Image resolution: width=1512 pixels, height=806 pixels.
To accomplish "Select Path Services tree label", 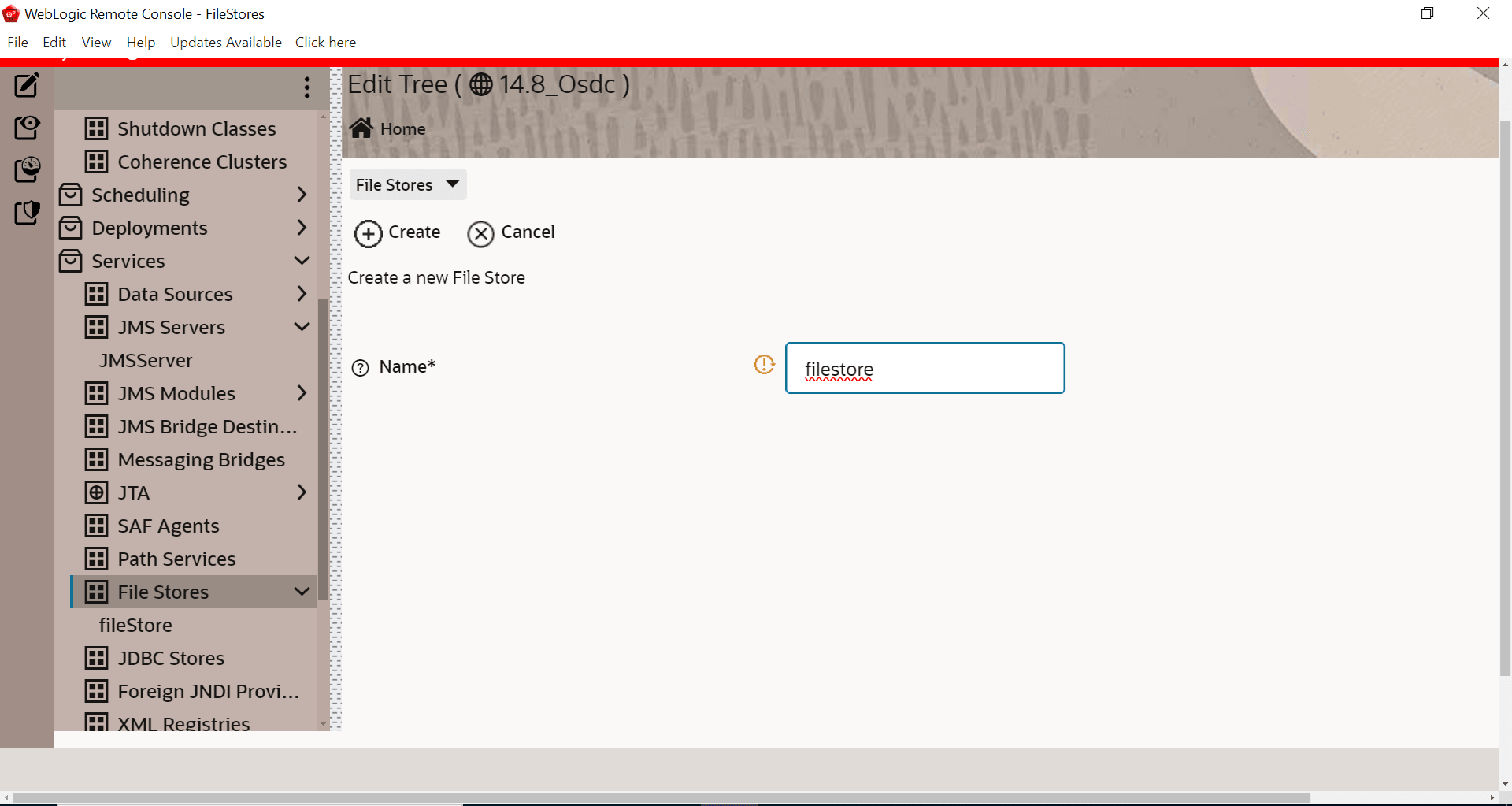I will [176, 559].
